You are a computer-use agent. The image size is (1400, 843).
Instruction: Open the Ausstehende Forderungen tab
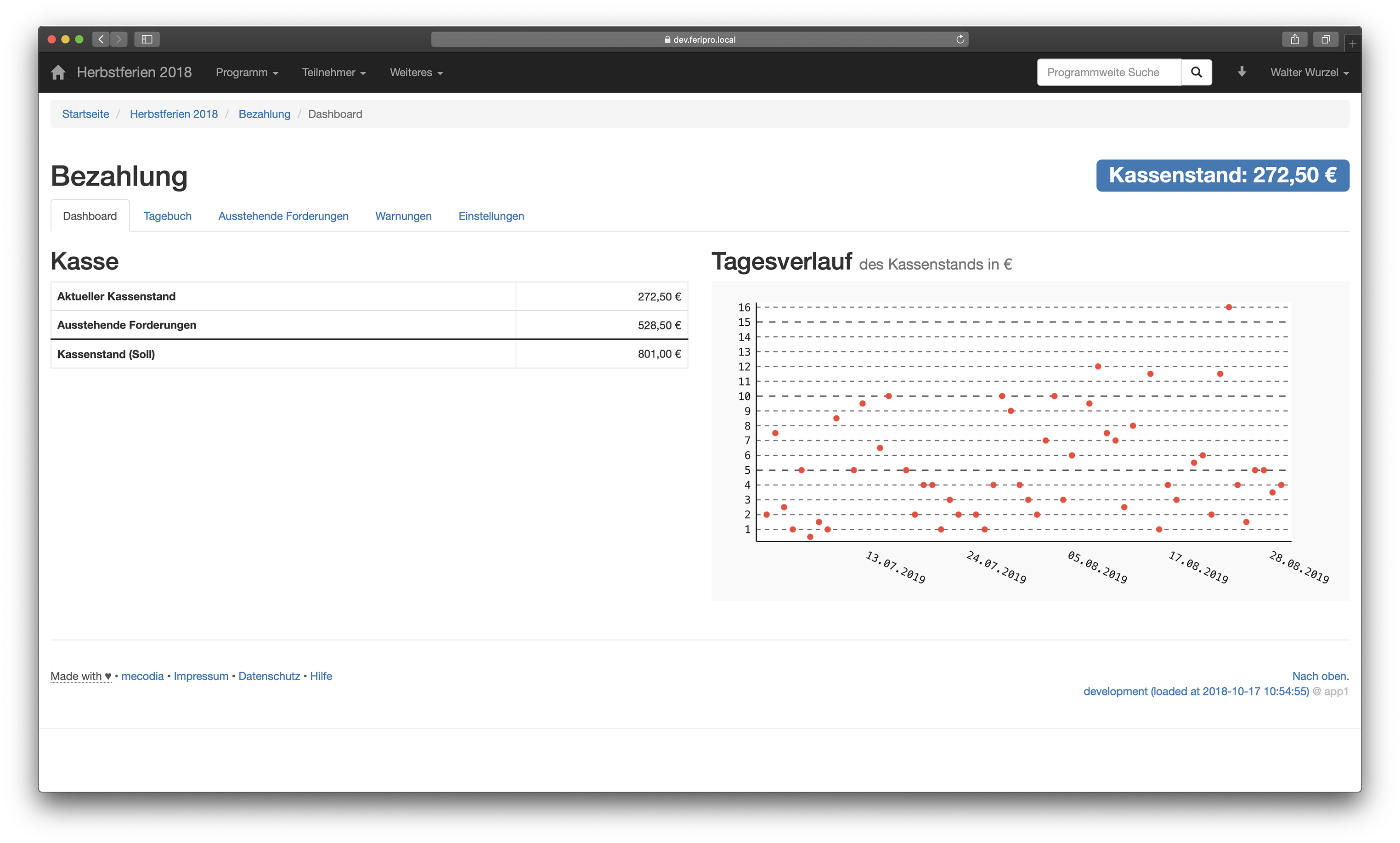283,216
